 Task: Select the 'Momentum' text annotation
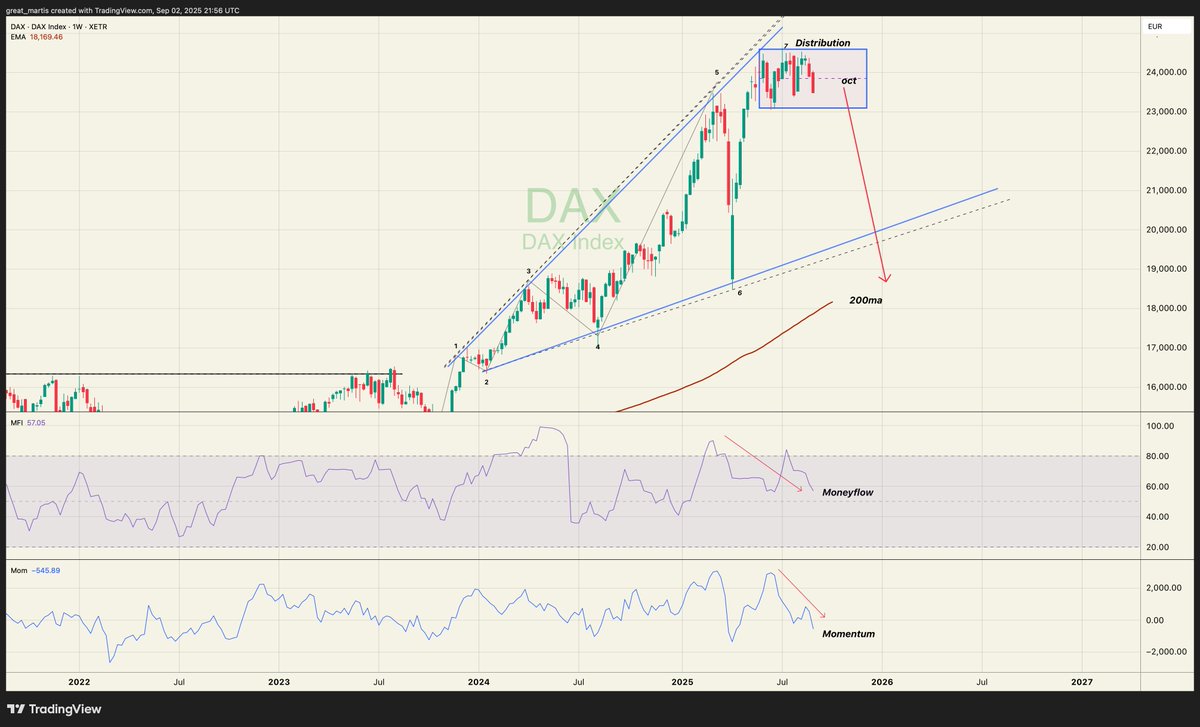[848, 634]
